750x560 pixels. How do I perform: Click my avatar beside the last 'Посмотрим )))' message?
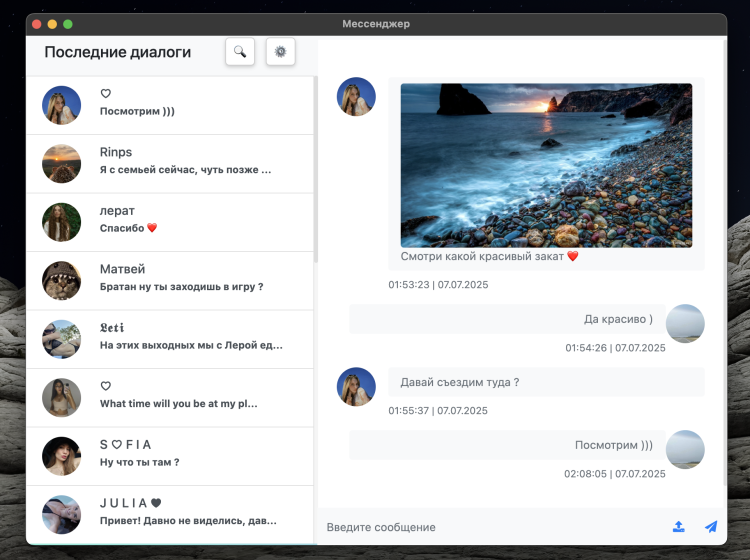(685, 450)
